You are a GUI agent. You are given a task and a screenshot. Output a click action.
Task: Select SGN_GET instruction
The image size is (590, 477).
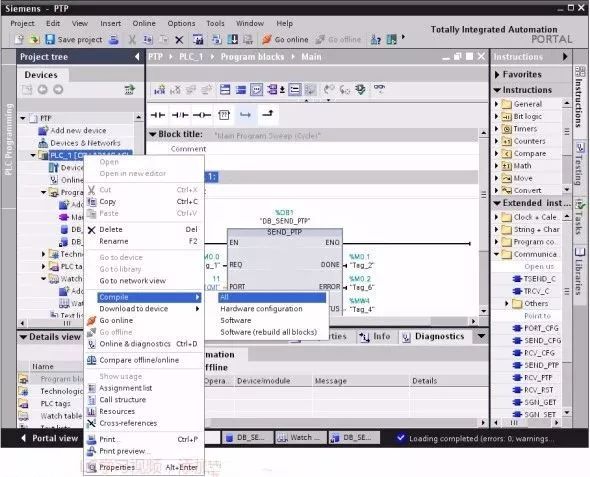pos(534,402)
